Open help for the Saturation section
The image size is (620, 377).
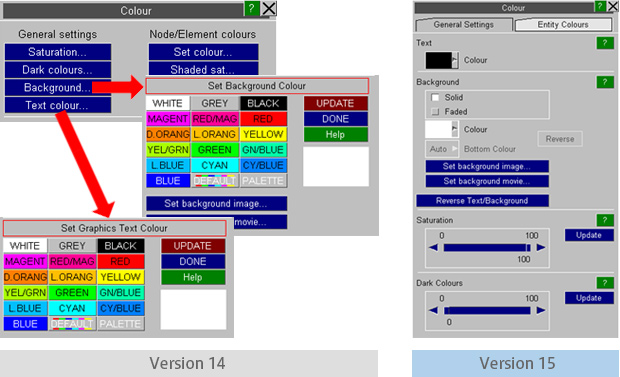[605, 220]
